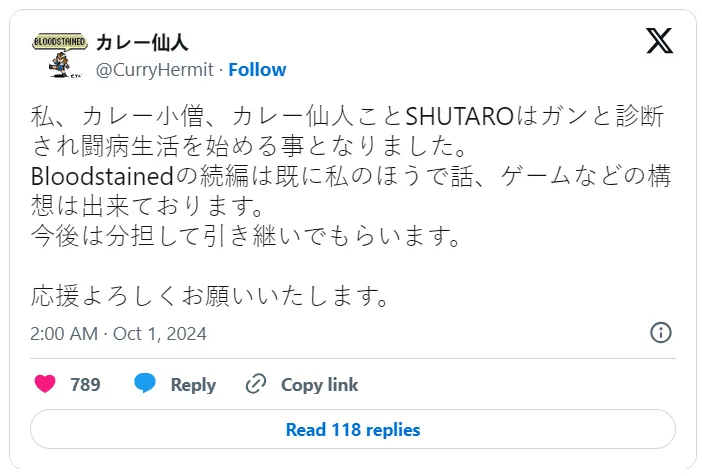Click the word Bloodstained in the post text
The height and width of the screenshot is (476, 702).
[x=102, y=176]
